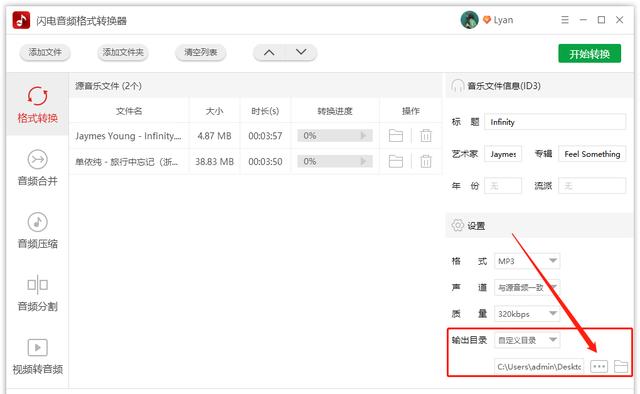The height and width of the screenshot is (394, 640).
Task: Click the 流派 input field
Action: point(592,186)
